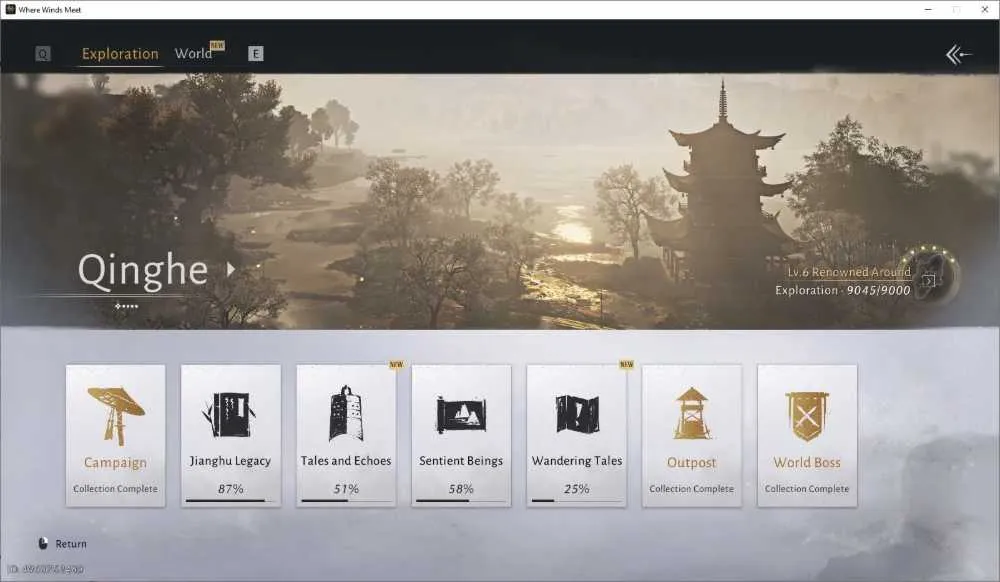Click the NEW badge on World tab
Screen dimensions: 1000x582
(x=217, y=45)
